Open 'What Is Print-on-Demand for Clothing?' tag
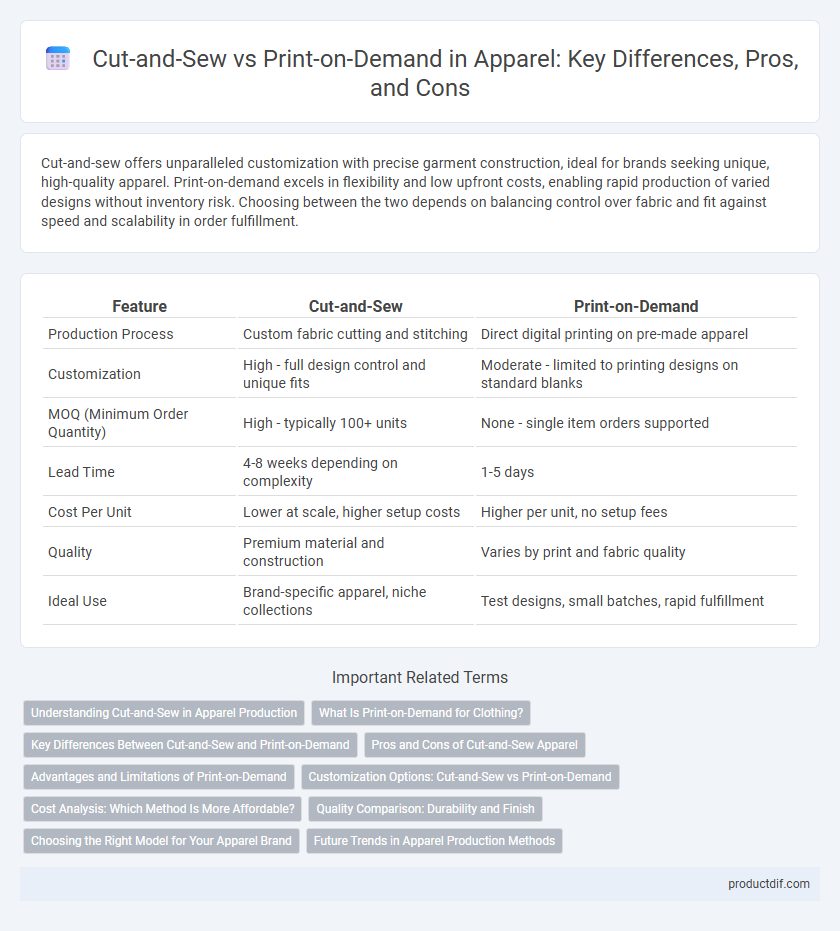This screenshot has width=840, height=931. pyautogui.click(x=421, y=712)
